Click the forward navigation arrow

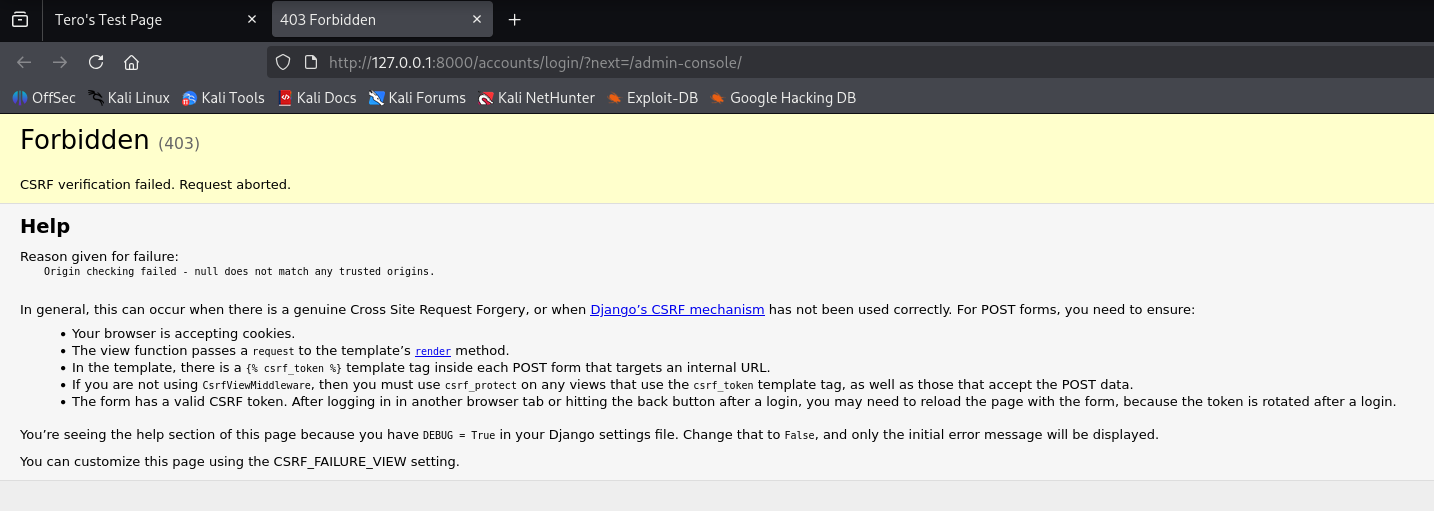tap(60, 62)
